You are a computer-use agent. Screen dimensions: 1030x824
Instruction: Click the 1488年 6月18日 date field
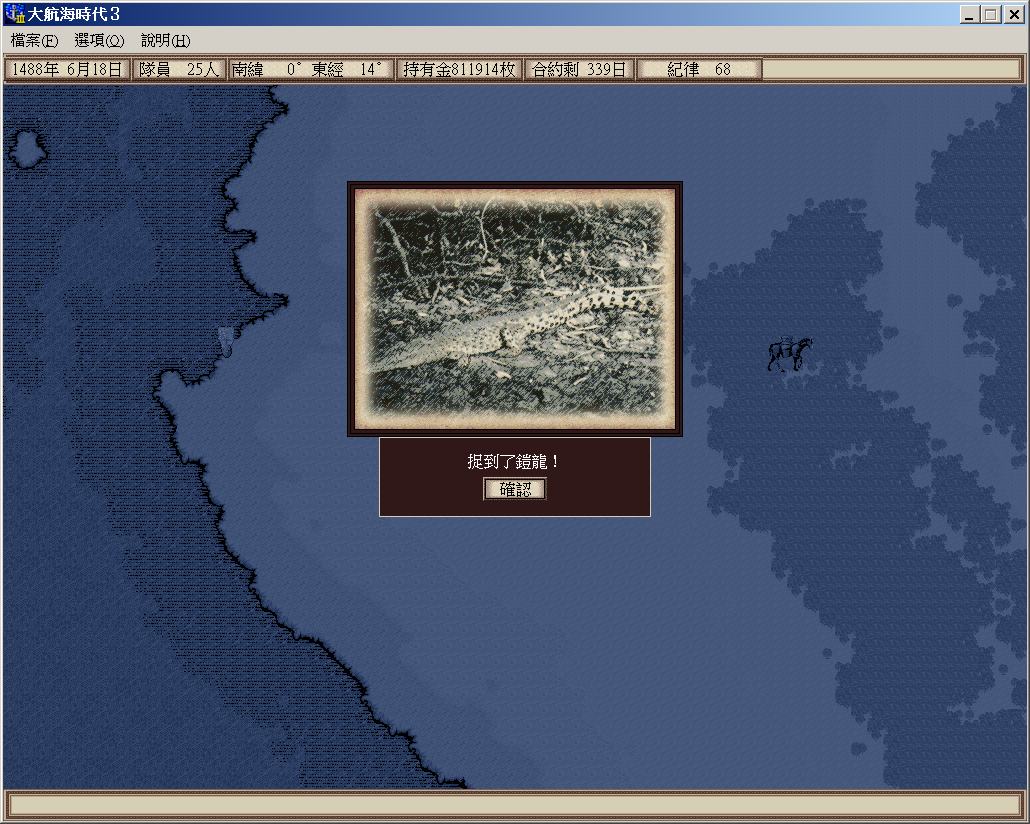67,70
